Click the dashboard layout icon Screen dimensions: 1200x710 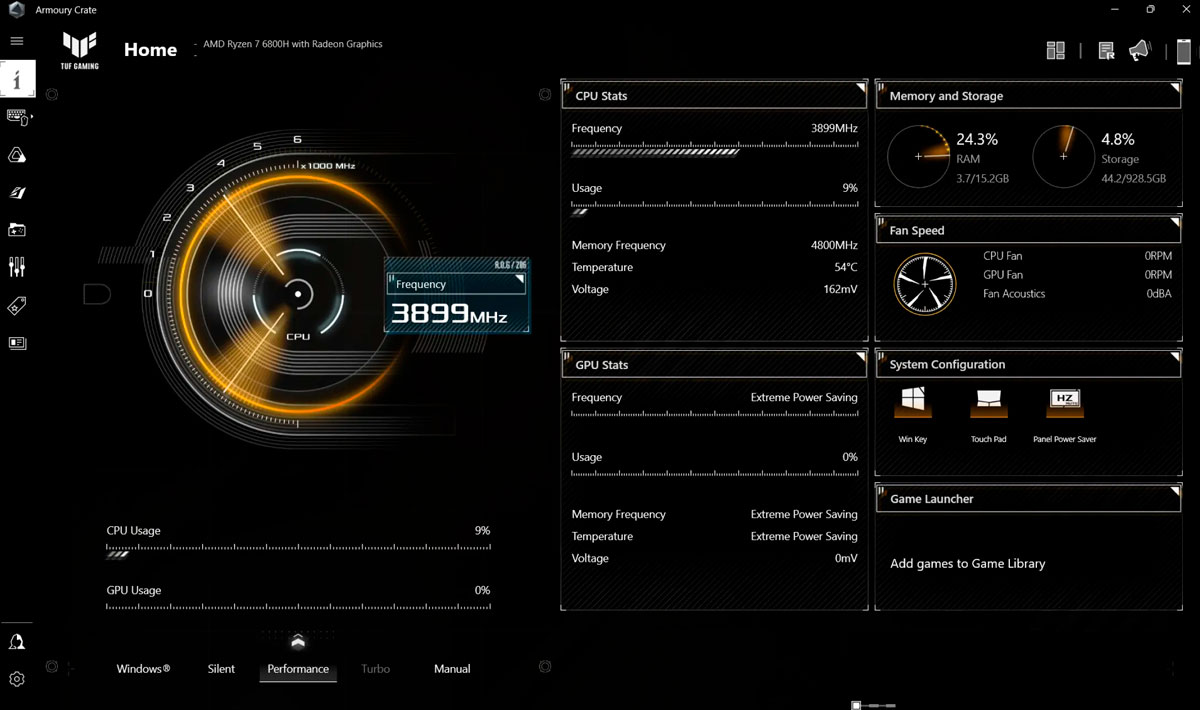click(x=1055, y=51)
